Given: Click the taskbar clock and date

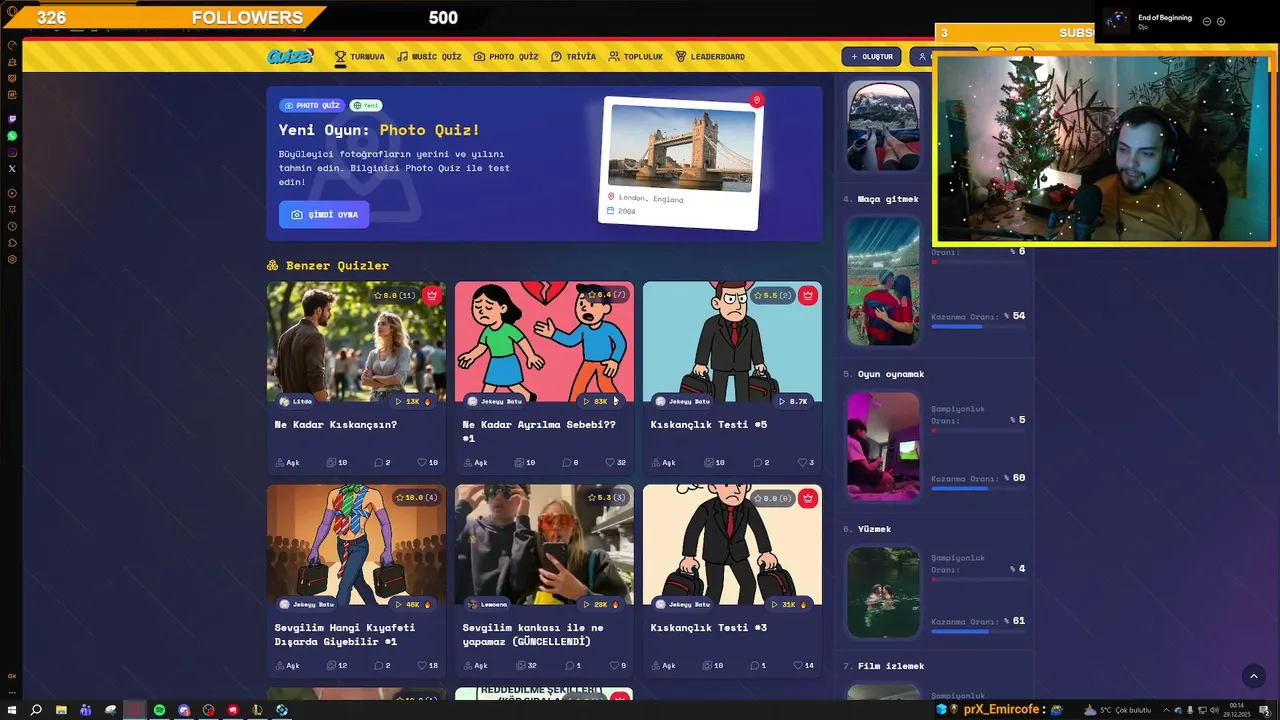Looking at the screenshot, I should [x=1237, y=710].
